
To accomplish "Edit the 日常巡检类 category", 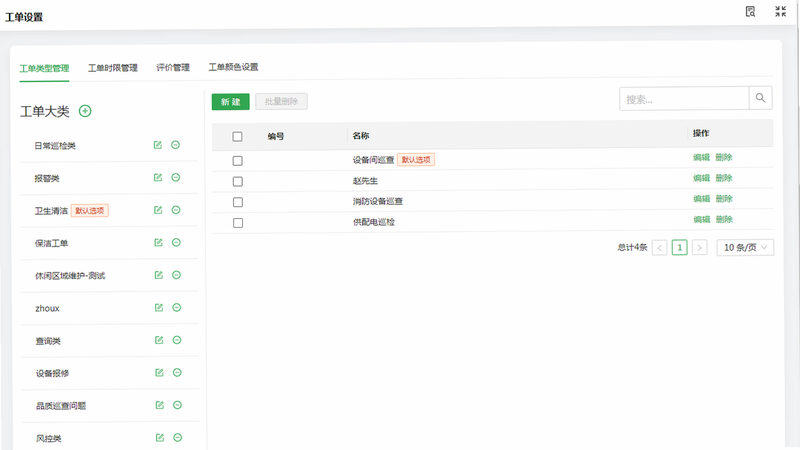I will pos(158,145).
